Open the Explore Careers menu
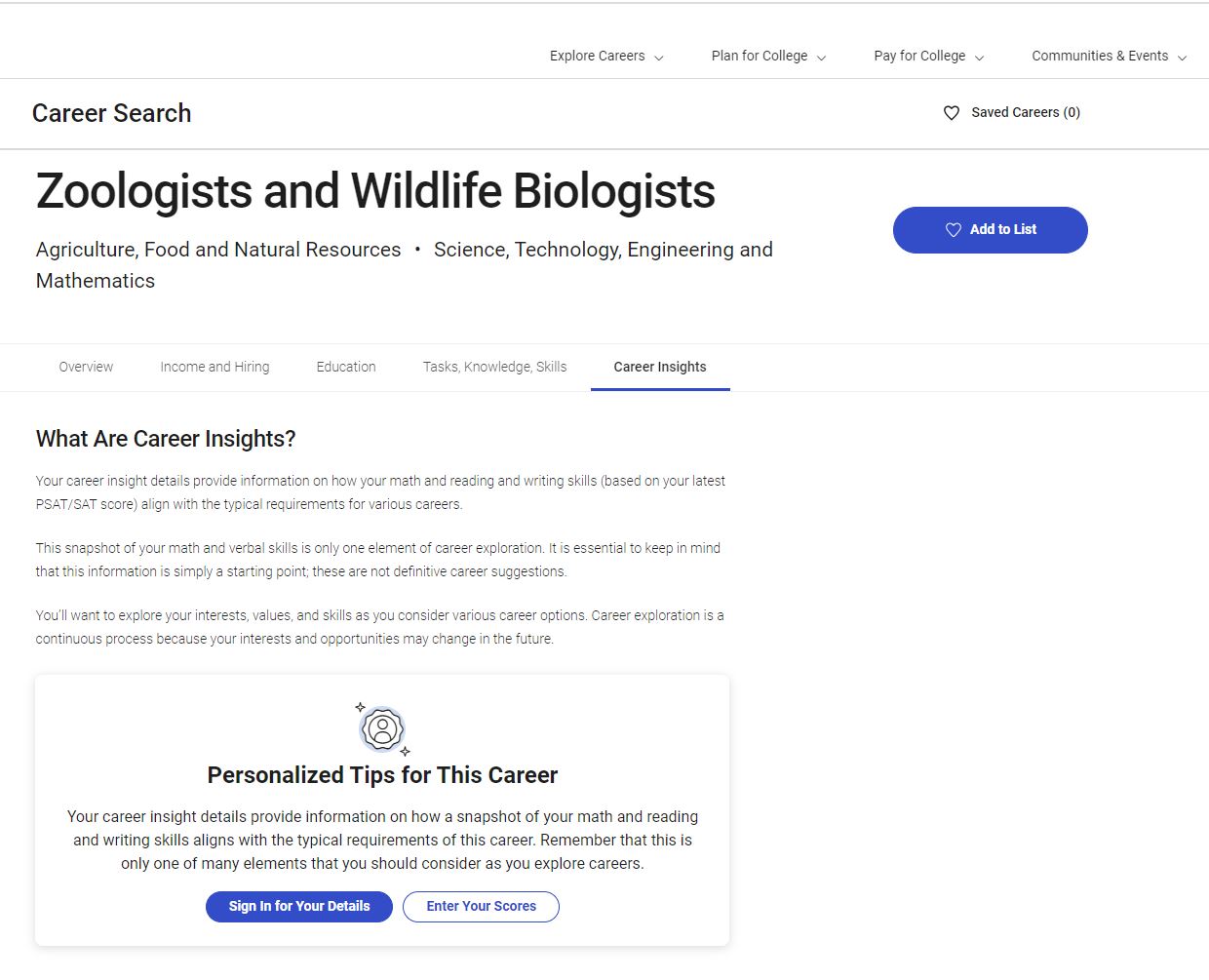The width and height of the screenshot is (1209, 980). (597, 56)
